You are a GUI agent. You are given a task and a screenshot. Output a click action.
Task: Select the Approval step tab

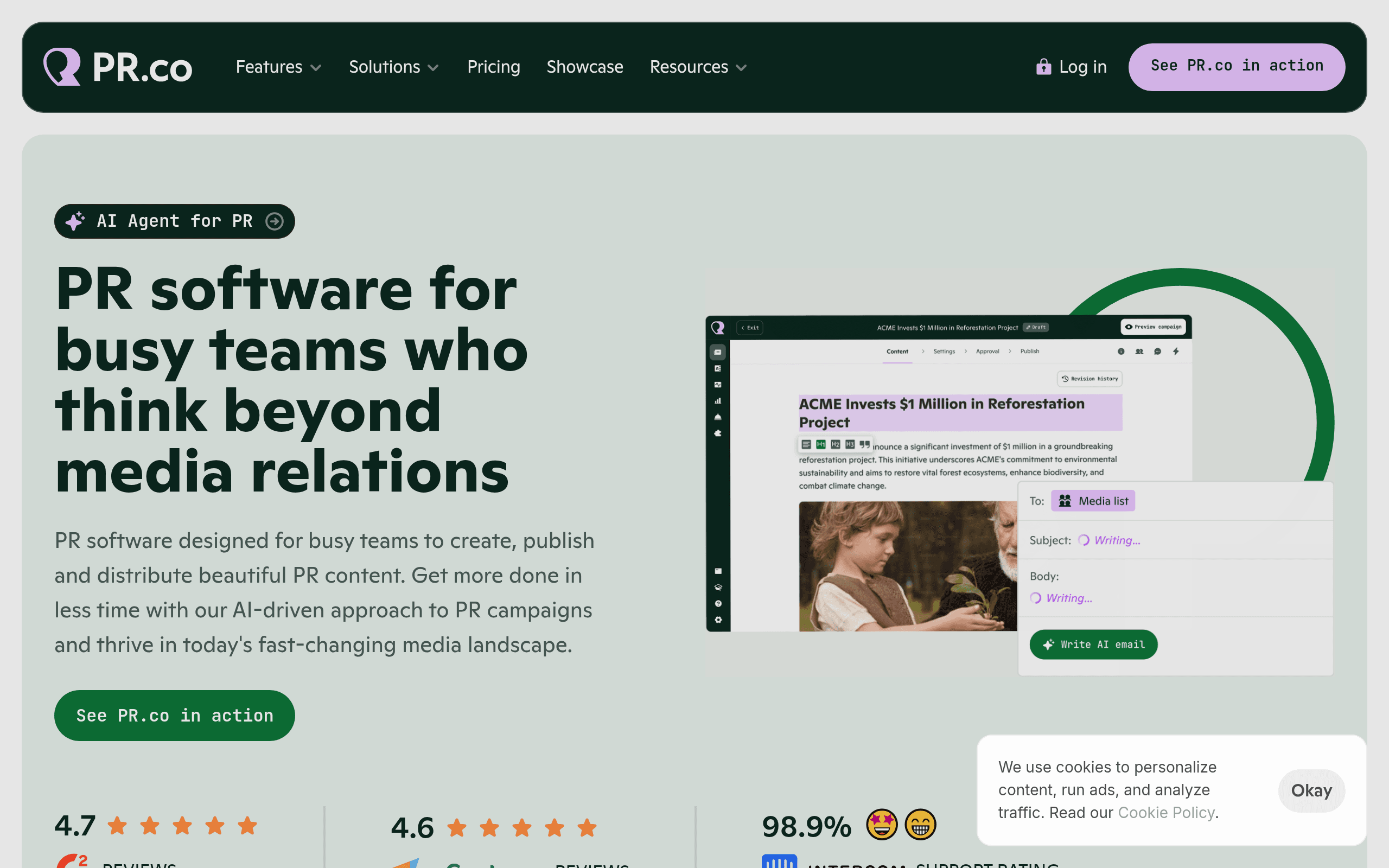(x=987, y=352)
